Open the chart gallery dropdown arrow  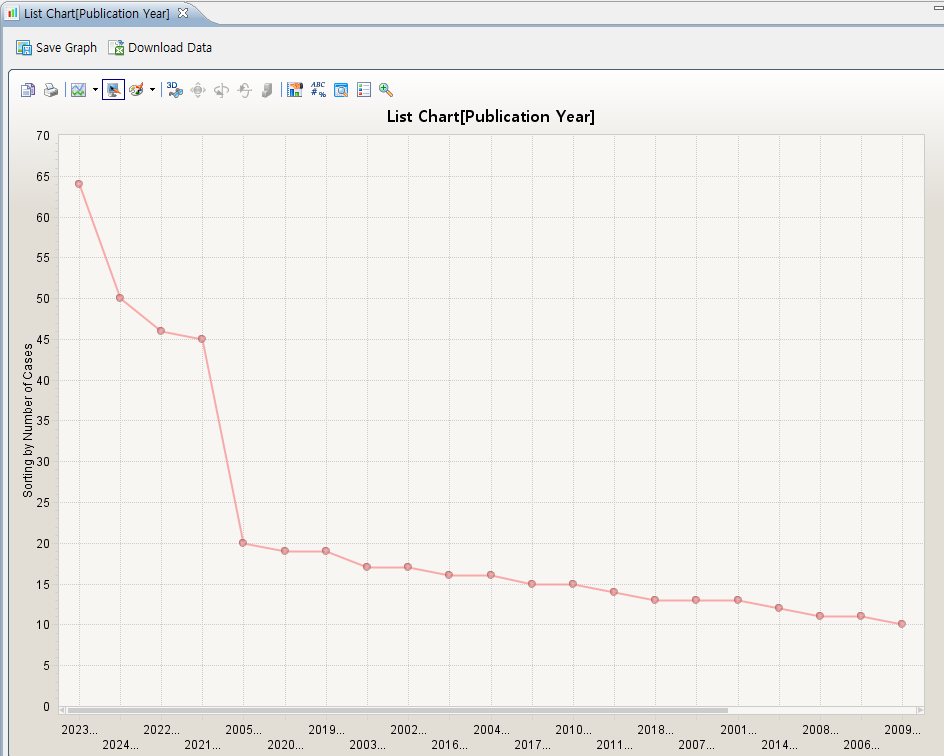[x=95, y=90]
